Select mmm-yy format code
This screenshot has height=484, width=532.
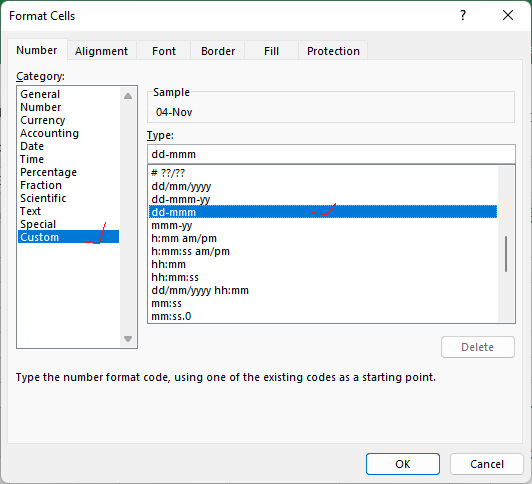(323, 225)
